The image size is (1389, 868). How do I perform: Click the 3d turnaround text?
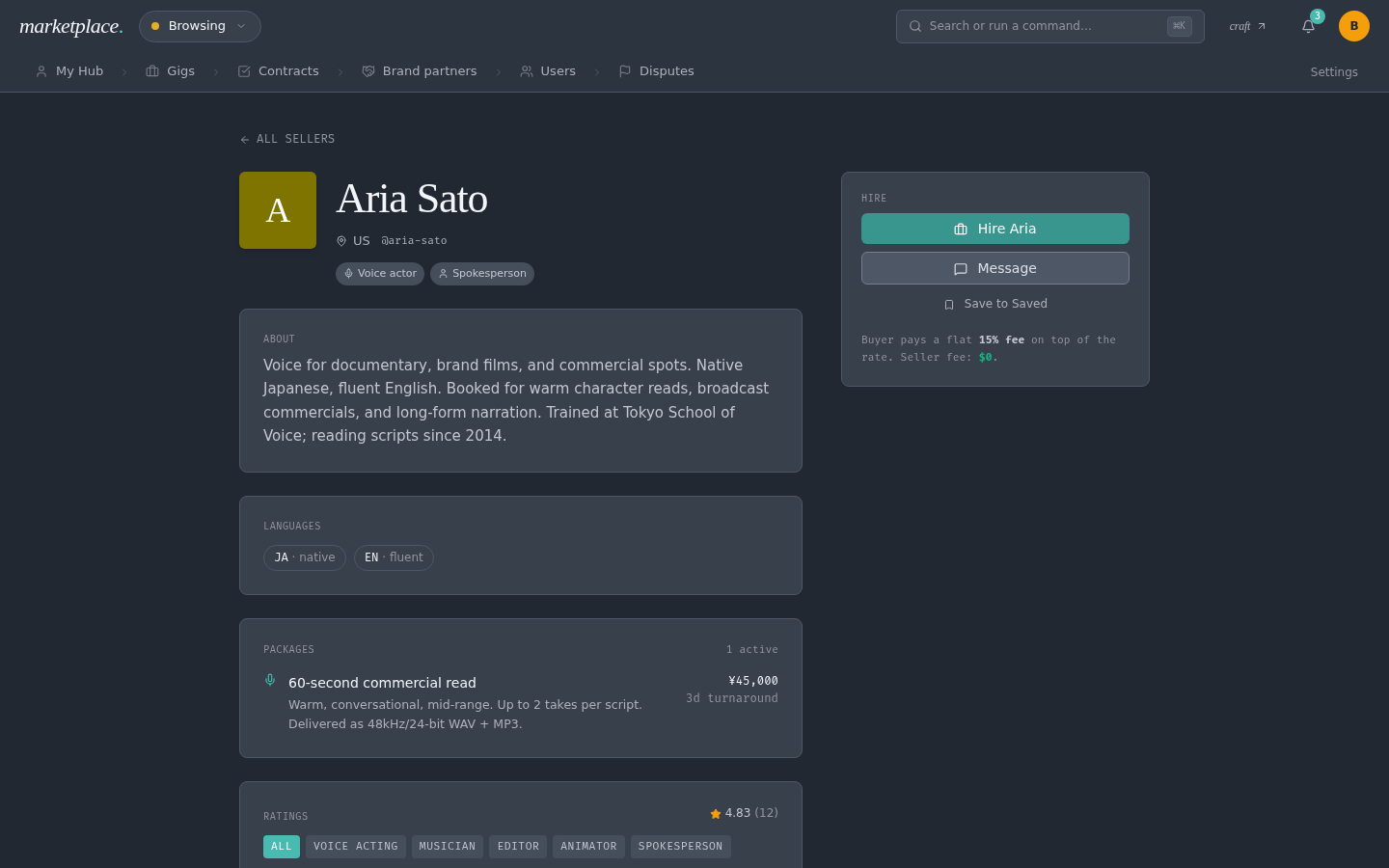732,698
